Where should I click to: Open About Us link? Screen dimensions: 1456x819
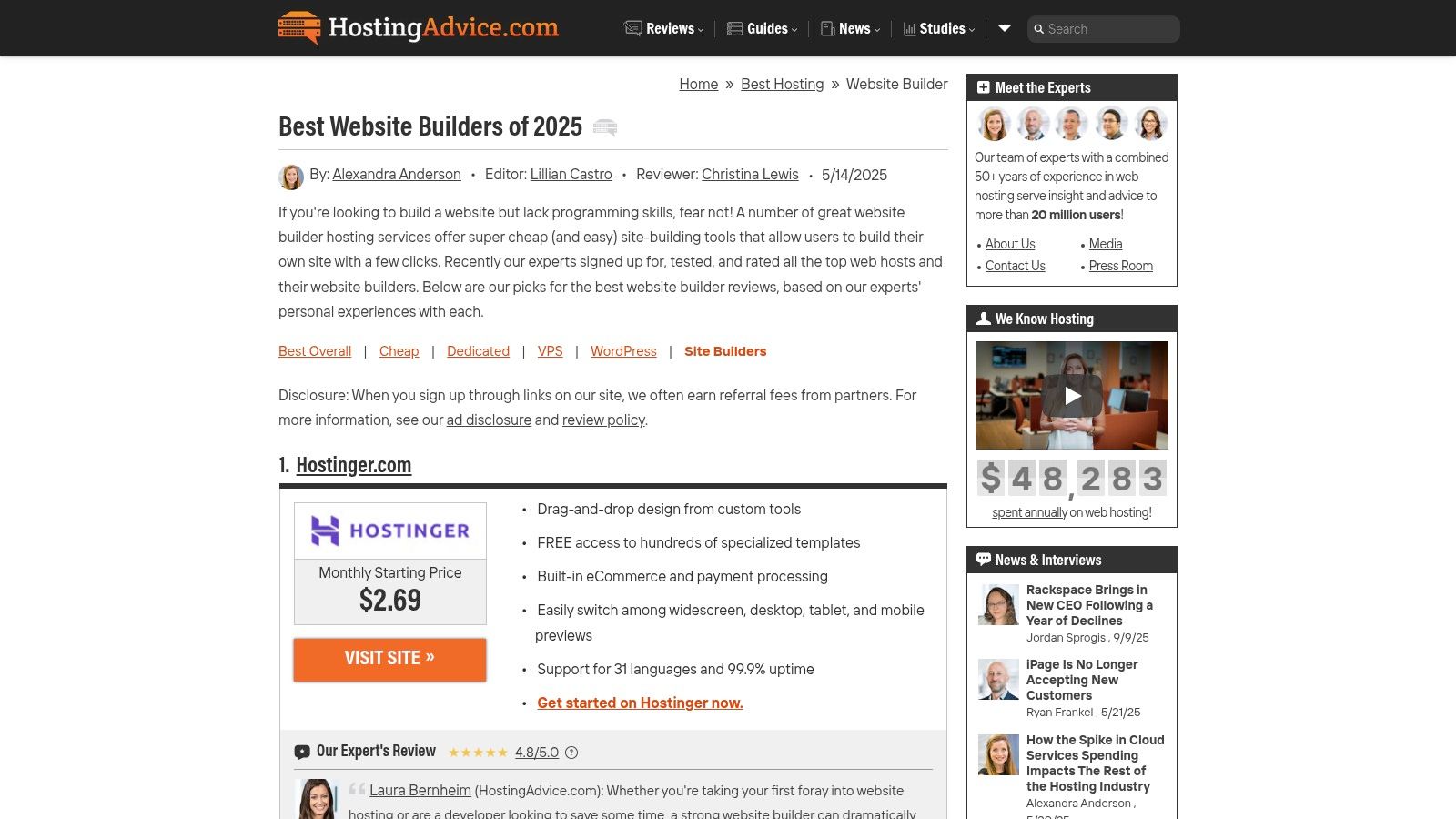[x=1010, y=244]
